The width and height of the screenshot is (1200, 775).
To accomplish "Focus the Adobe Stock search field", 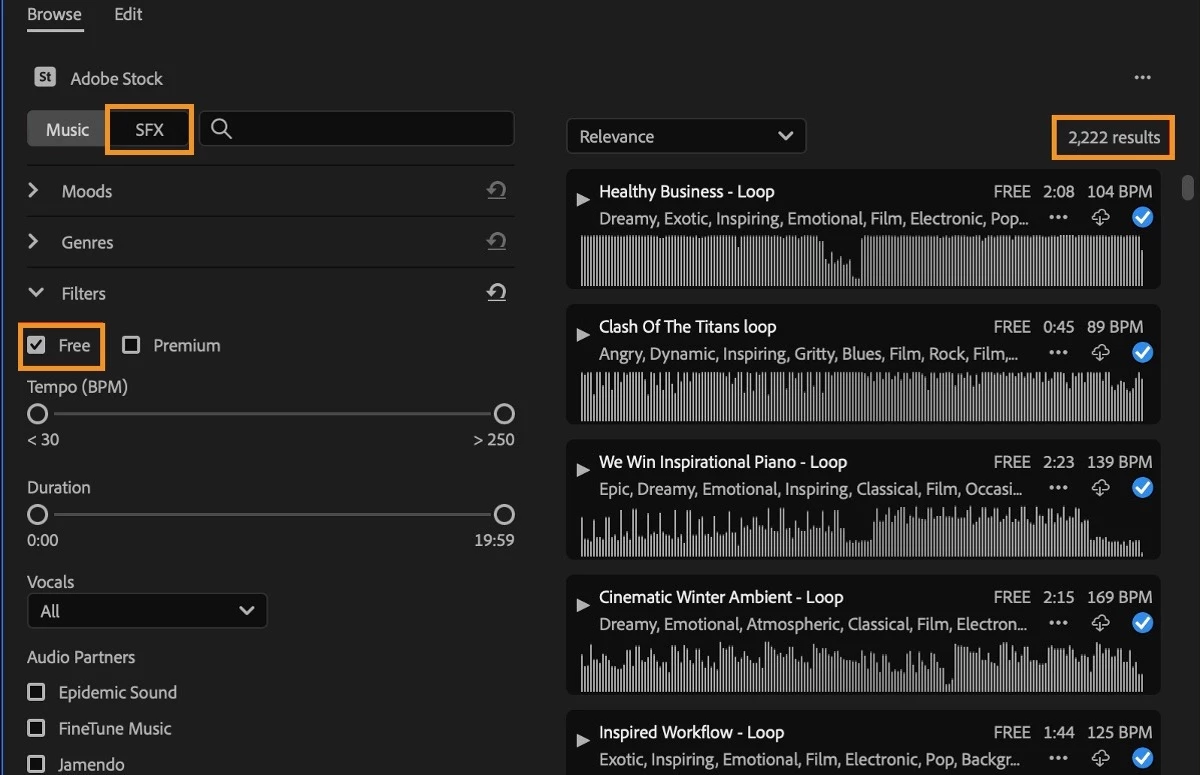I will click(x=357, y=129).
